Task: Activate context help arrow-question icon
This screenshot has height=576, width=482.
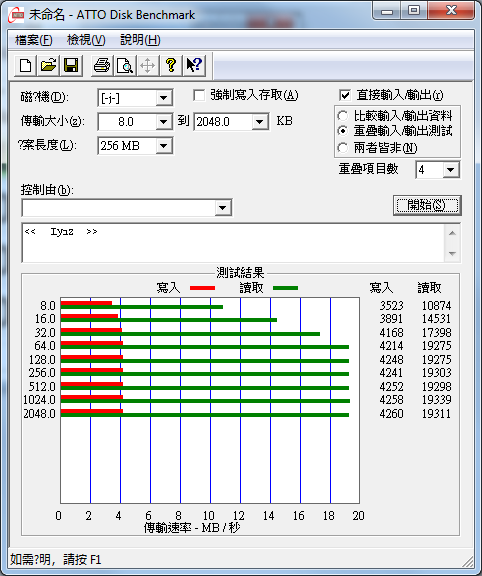Action: pos(194,66)
